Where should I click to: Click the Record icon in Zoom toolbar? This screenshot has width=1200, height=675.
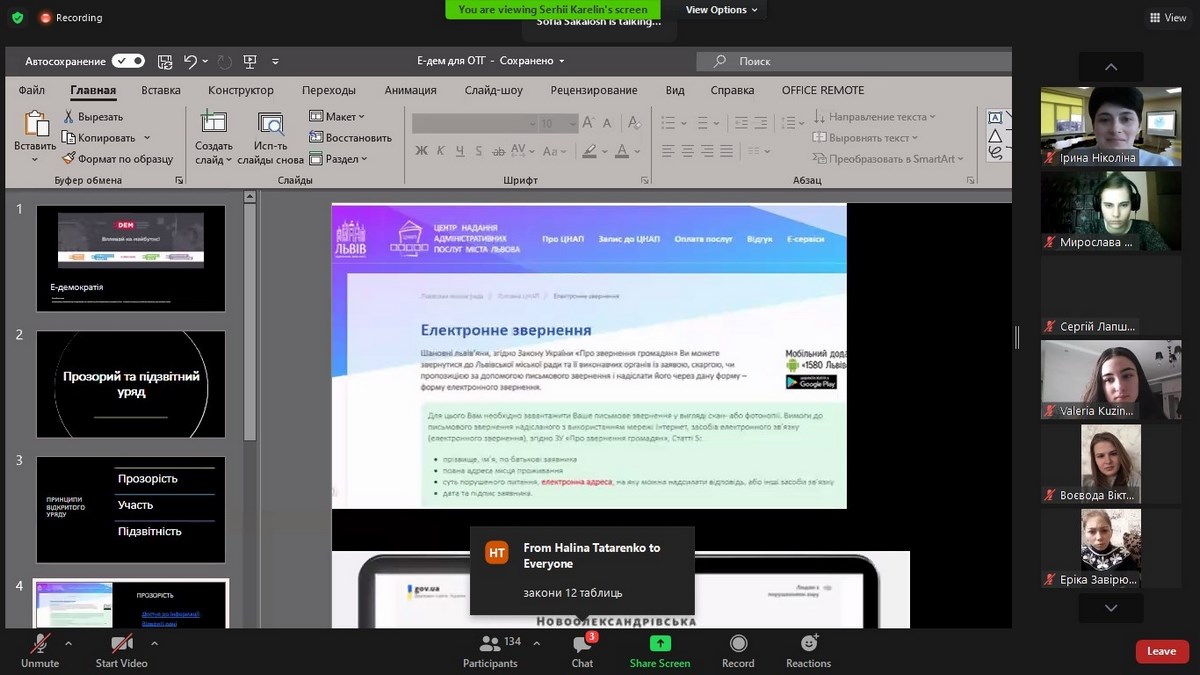[738, 643]
